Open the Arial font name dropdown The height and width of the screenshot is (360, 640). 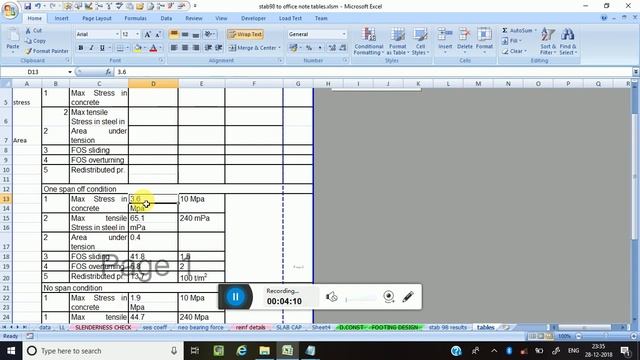(x=117, y=34)
